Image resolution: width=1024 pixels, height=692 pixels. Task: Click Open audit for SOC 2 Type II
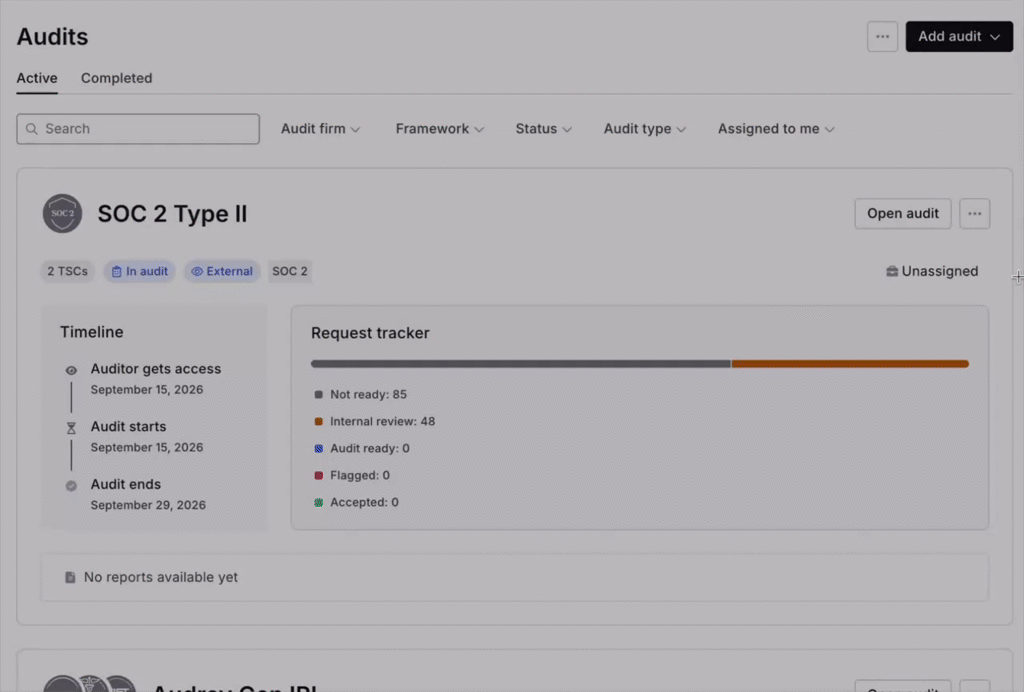coord(903,213)
